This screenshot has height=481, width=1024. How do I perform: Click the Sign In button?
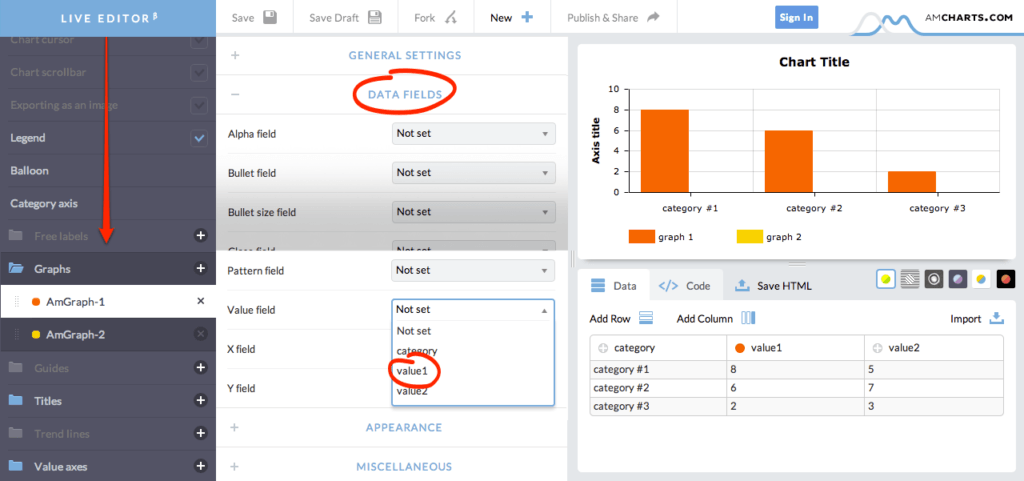[796, 18]
